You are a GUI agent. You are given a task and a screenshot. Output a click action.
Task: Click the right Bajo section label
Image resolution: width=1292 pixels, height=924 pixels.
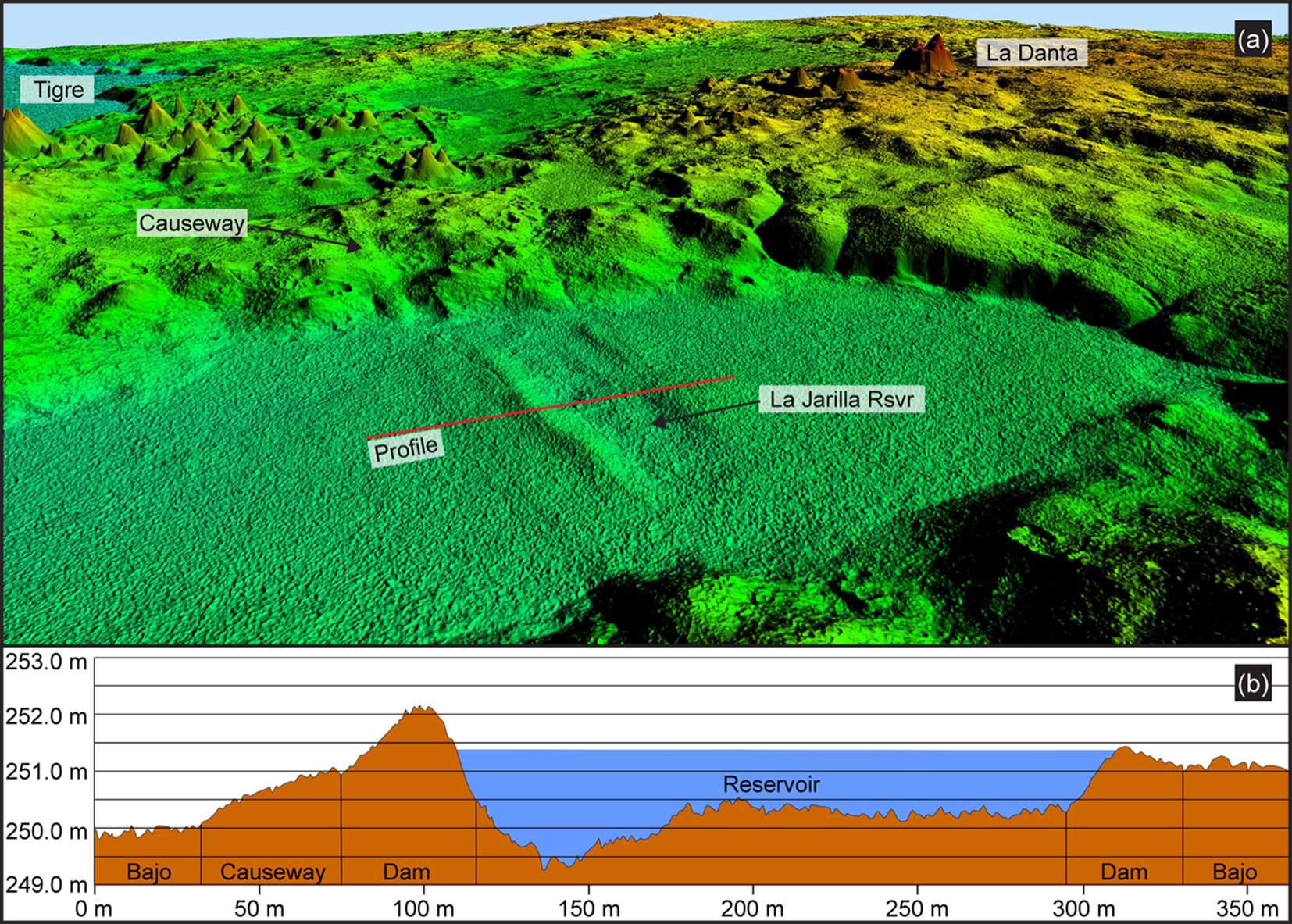(1234, 872)
